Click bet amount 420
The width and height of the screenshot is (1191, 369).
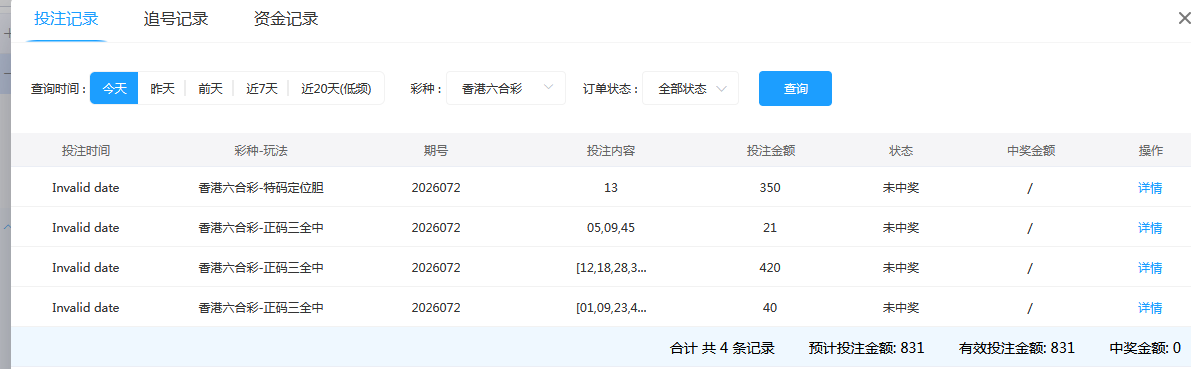(770, 267)
